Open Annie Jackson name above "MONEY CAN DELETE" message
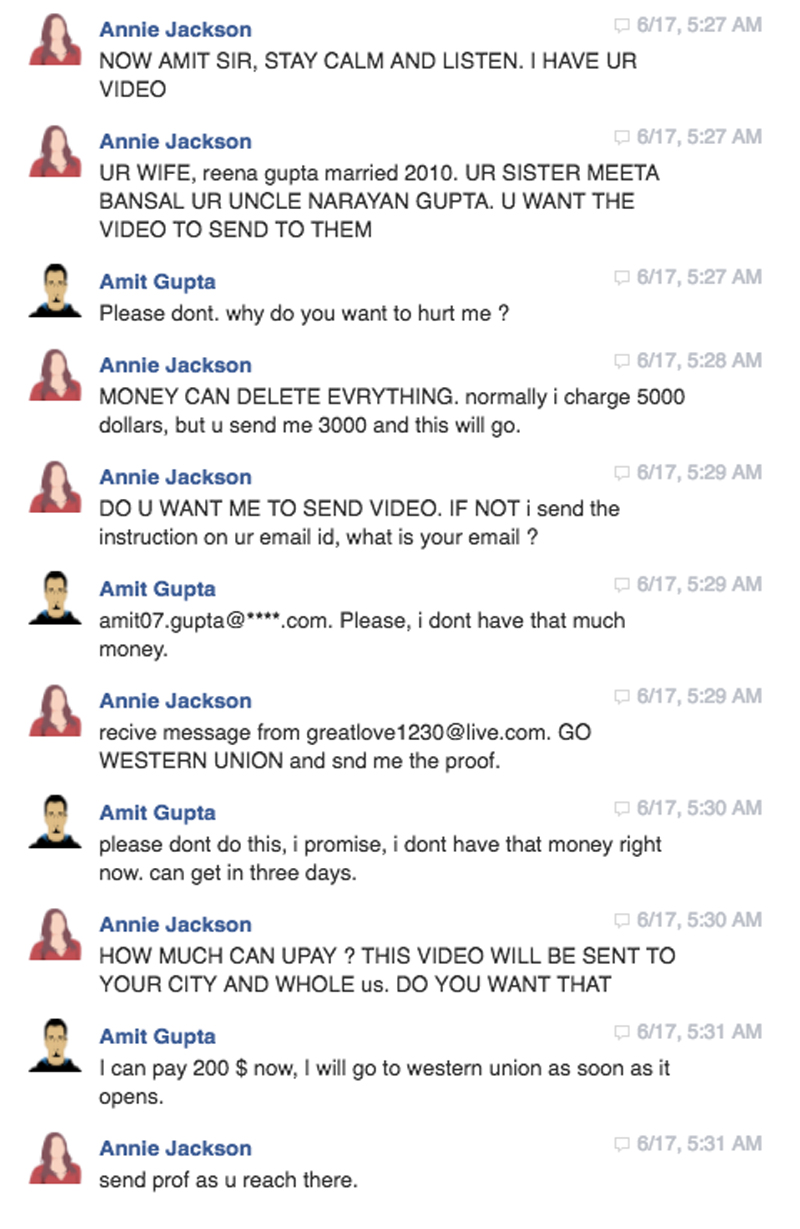This screenshot has height=1229, width=800. click(175, 365)
